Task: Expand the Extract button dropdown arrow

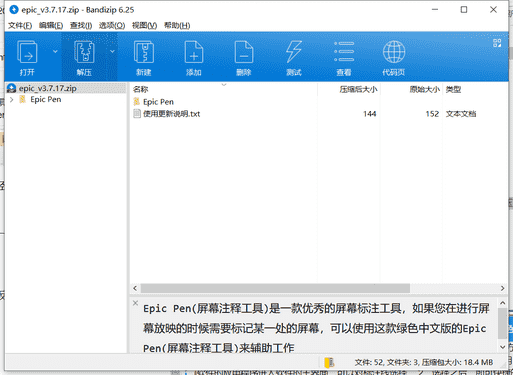Action: pos(112,52)
